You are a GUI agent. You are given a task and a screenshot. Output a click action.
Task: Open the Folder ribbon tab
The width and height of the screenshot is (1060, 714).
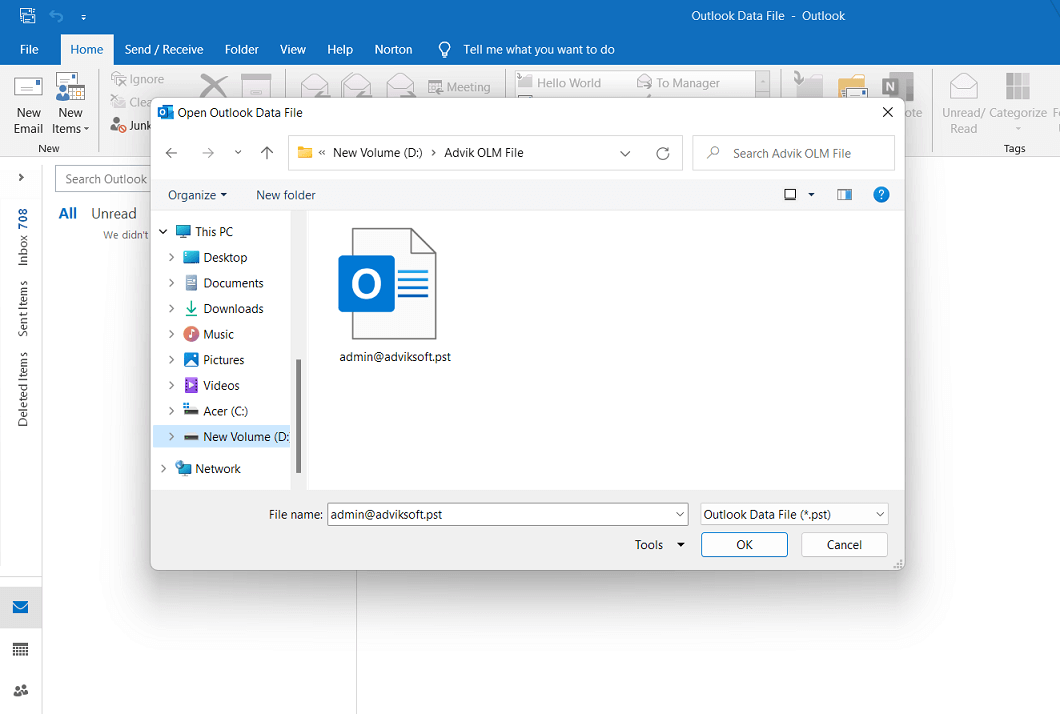coord(241,49)
